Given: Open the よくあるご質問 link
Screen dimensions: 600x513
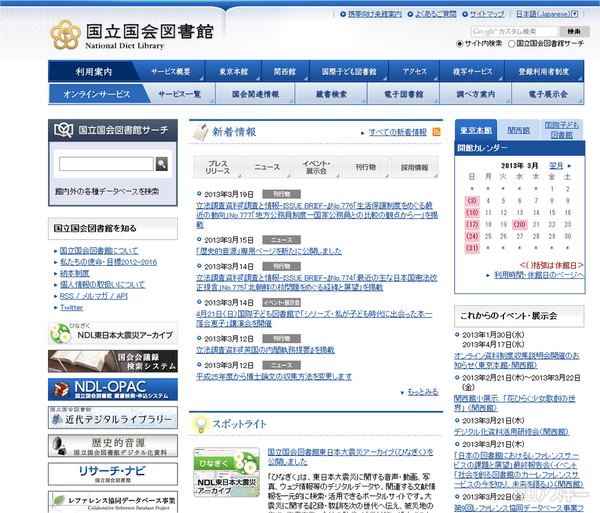Looking at the screenshot, I should [x=436, y=14].
